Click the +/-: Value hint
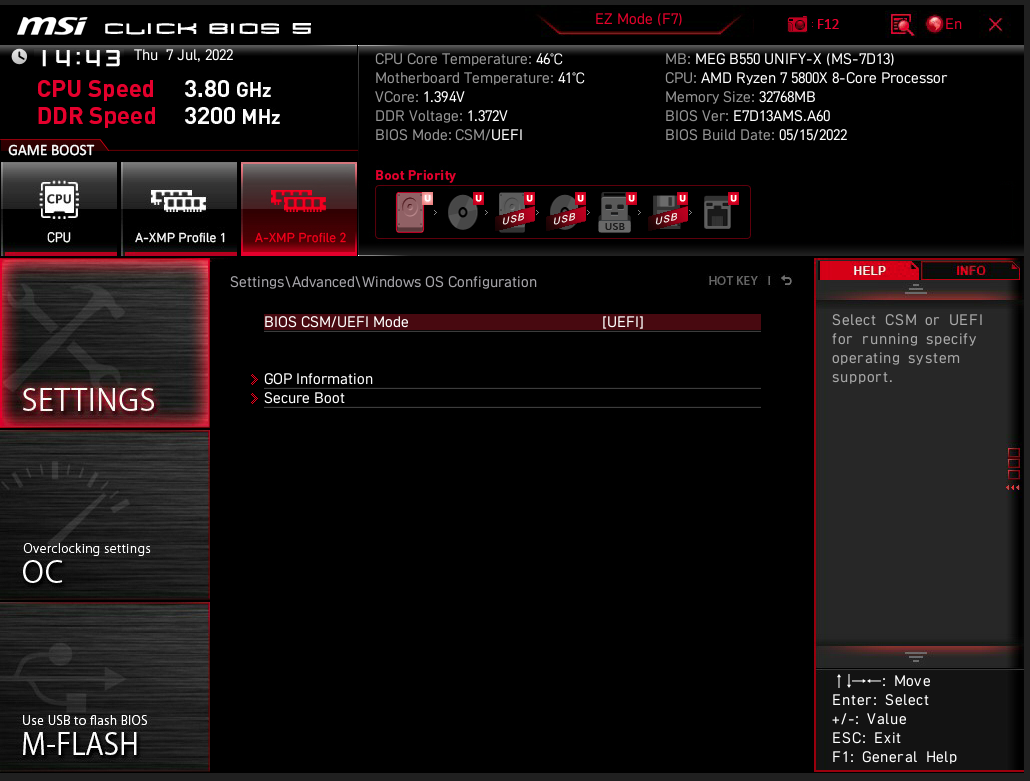The image size is (1030, 781). pos(869,719)
